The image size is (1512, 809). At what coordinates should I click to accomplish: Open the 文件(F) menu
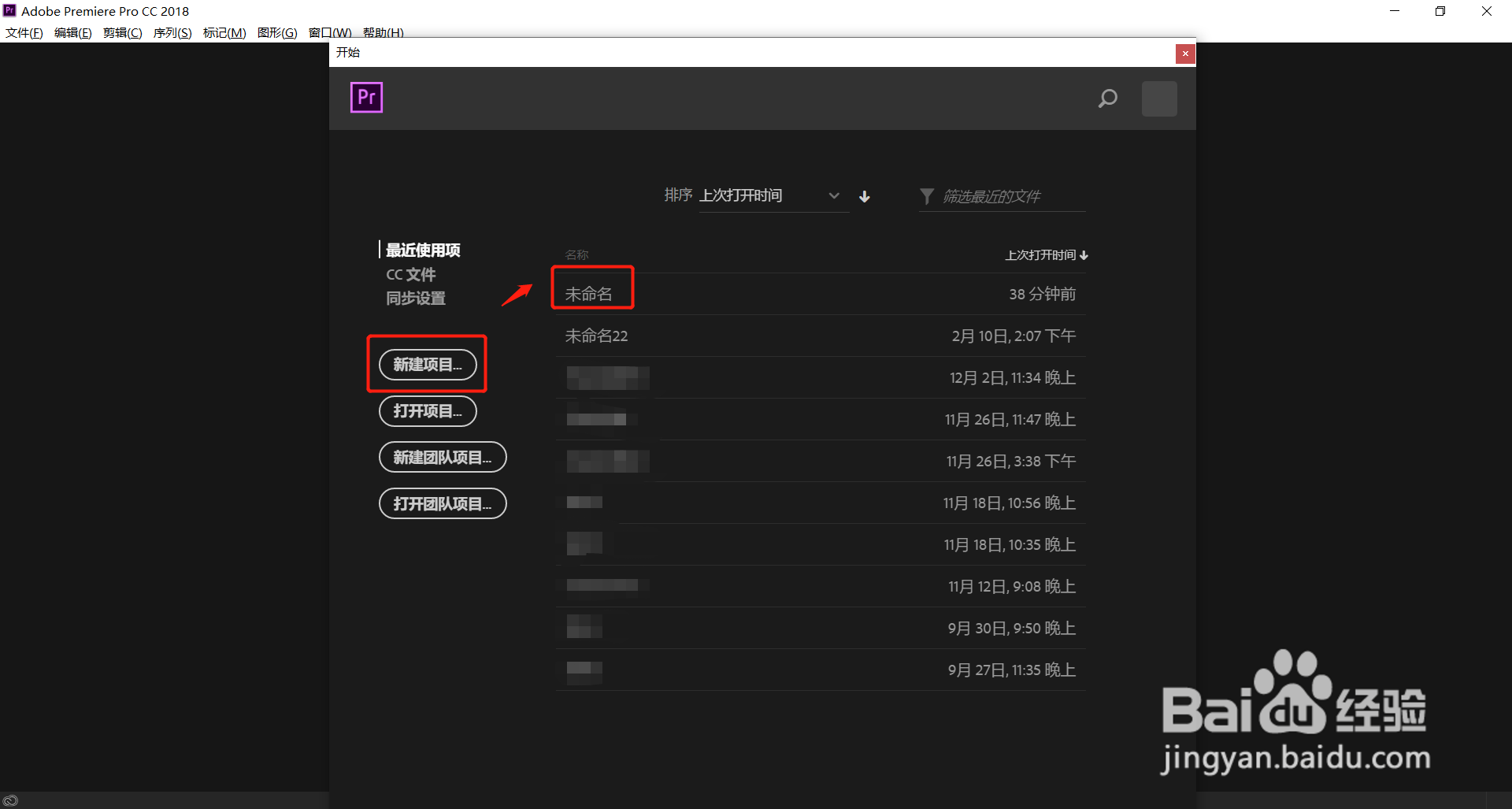(24, 32)
